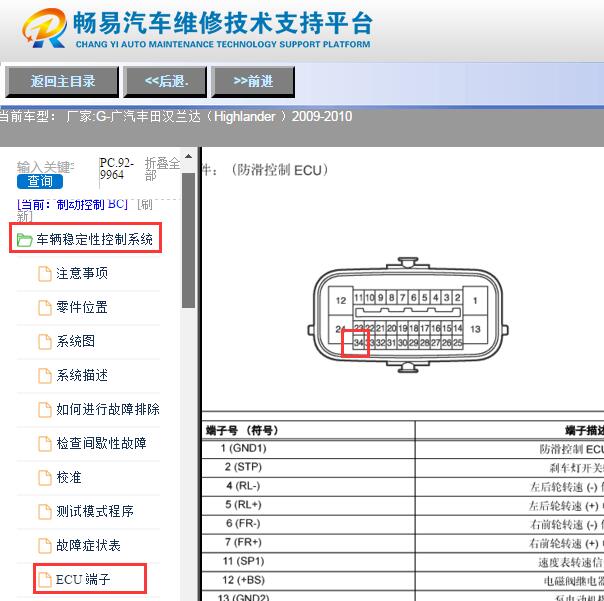The height and width of the screenshot is (601, 604).
Task: Click the green folder icon beside 车辆稳定性控制系统
Action: click(x=24, y=240)
